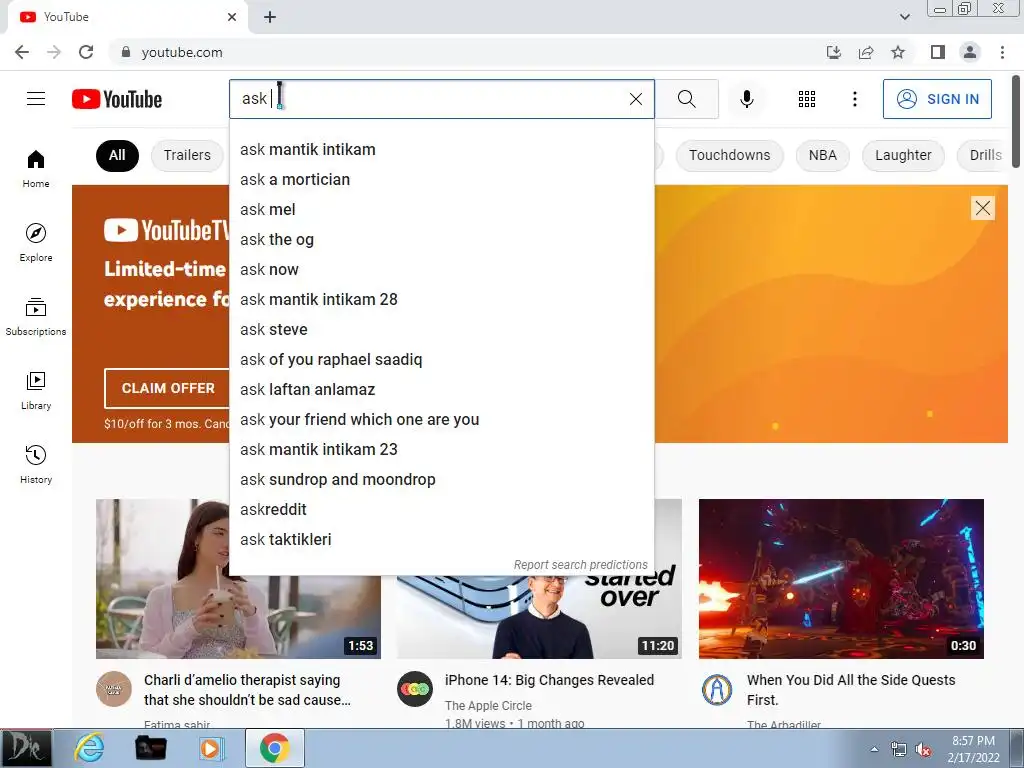Start voice search with the microphone icon
The image size is (1024, 768).
(x=746, y=99)
